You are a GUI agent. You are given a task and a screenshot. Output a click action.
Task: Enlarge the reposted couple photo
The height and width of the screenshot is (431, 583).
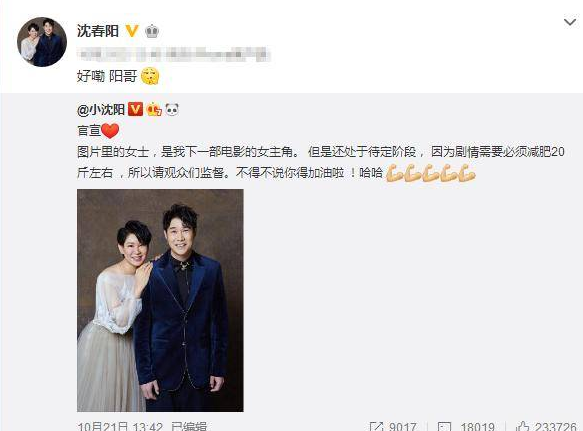click(160, 300)
